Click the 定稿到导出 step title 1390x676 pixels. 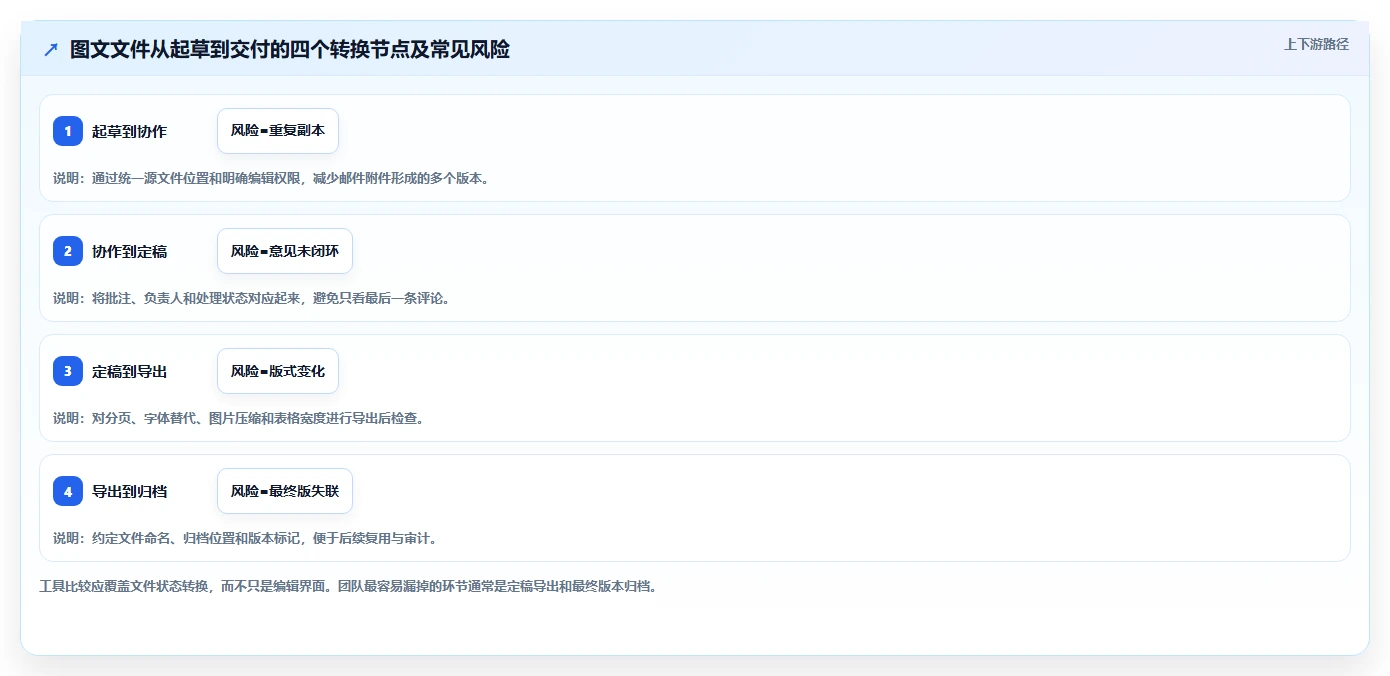129,371
